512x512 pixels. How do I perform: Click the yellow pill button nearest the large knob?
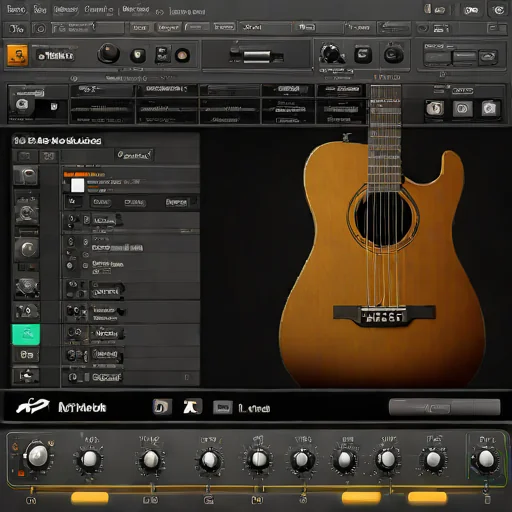89,498
